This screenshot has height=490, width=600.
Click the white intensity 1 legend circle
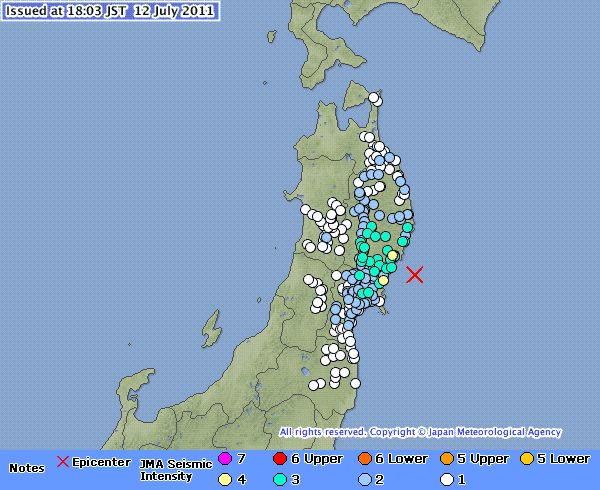tap(445, 479)
